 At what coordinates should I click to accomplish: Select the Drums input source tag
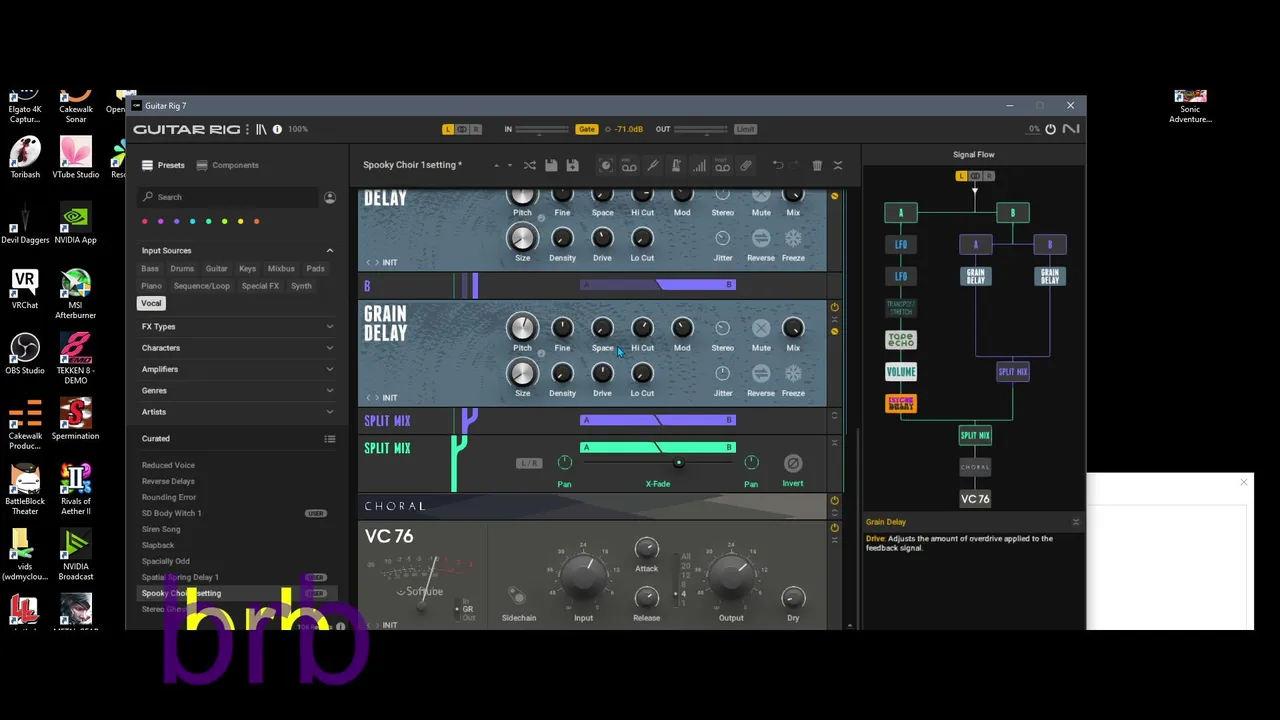click(x=182, y=269)
